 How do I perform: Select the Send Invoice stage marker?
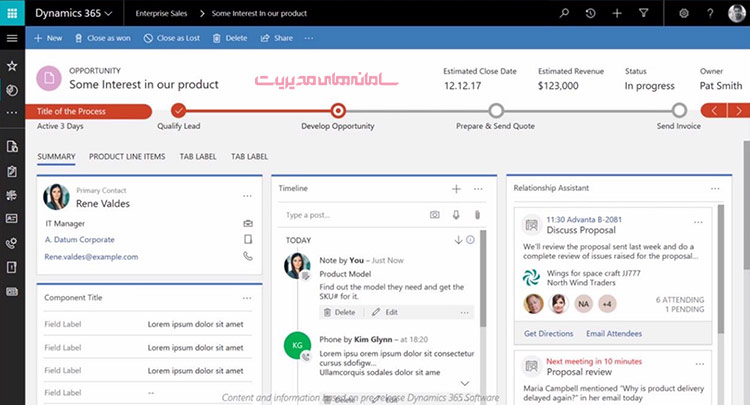coord(679,111)
